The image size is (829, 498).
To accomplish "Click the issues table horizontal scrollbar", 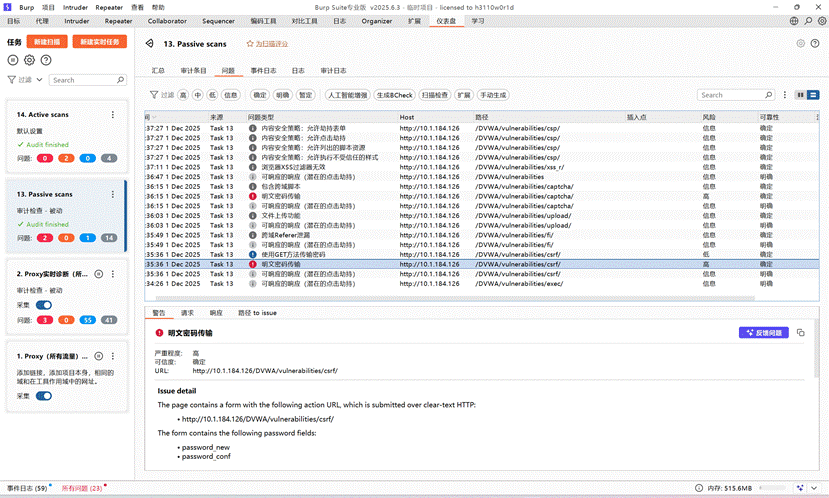I will [455, 298].
